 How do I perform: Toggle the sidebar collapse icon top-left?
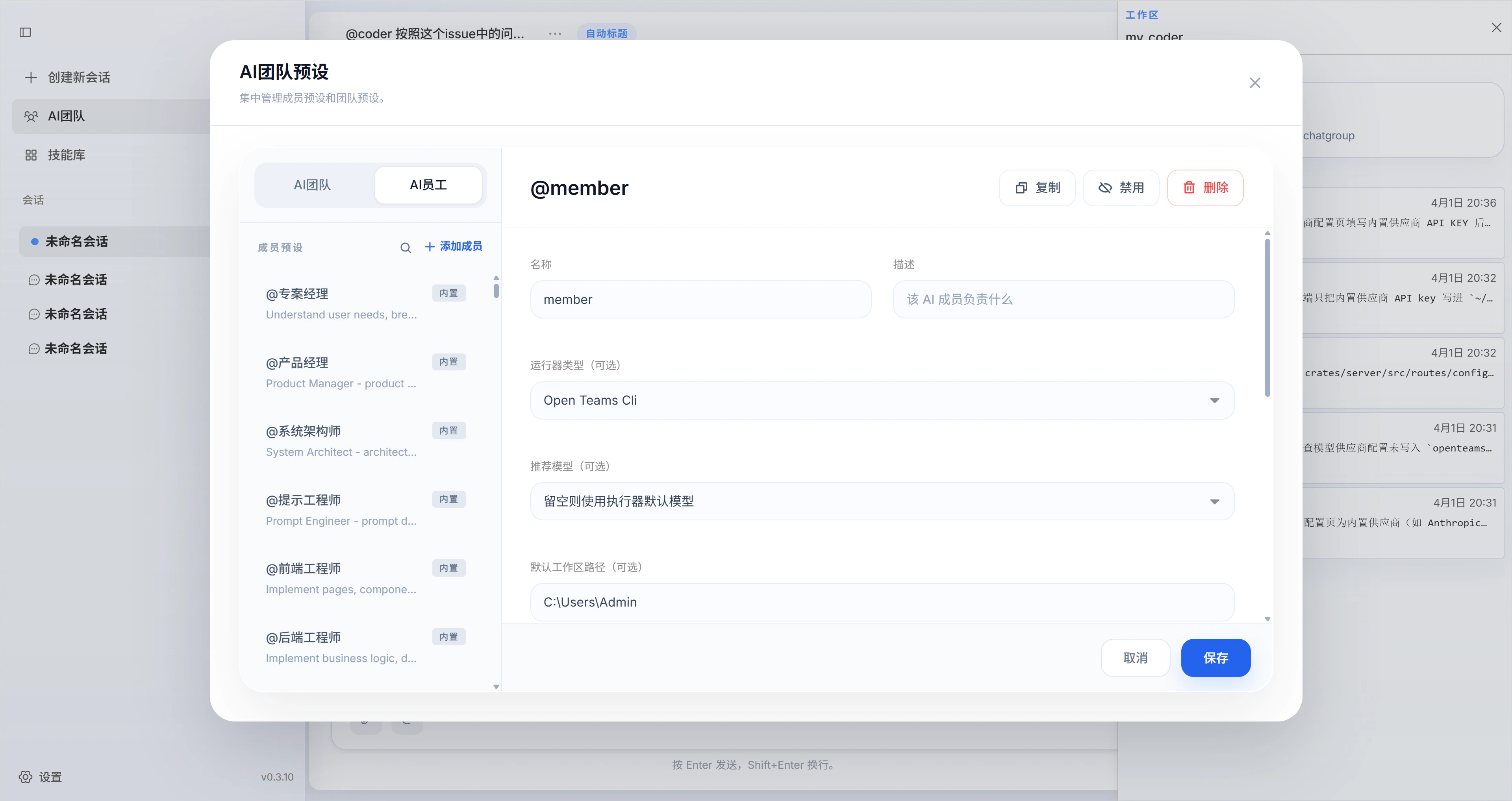click(25, 32)
